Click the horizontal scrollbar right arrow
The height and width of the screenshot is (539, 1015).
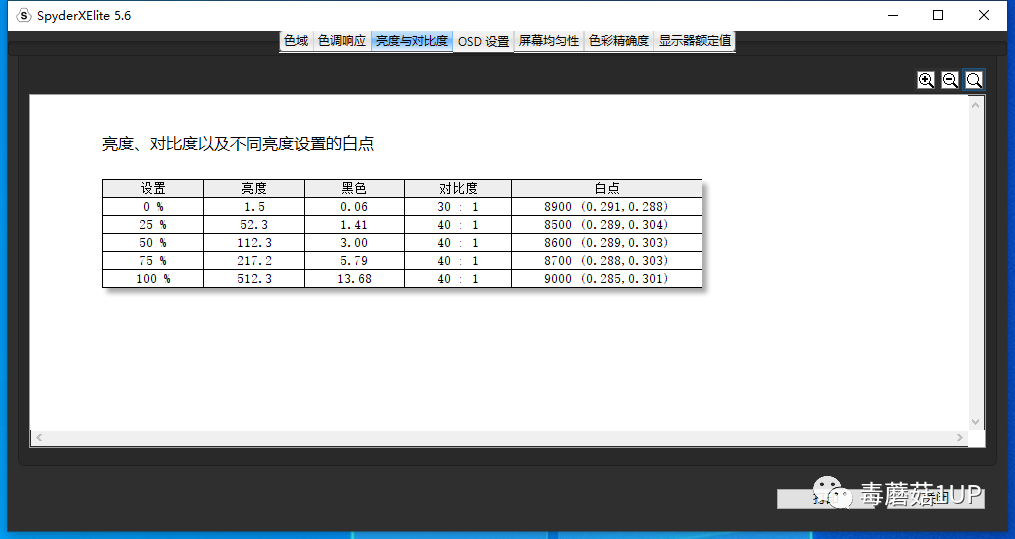(x=960, y=437)
